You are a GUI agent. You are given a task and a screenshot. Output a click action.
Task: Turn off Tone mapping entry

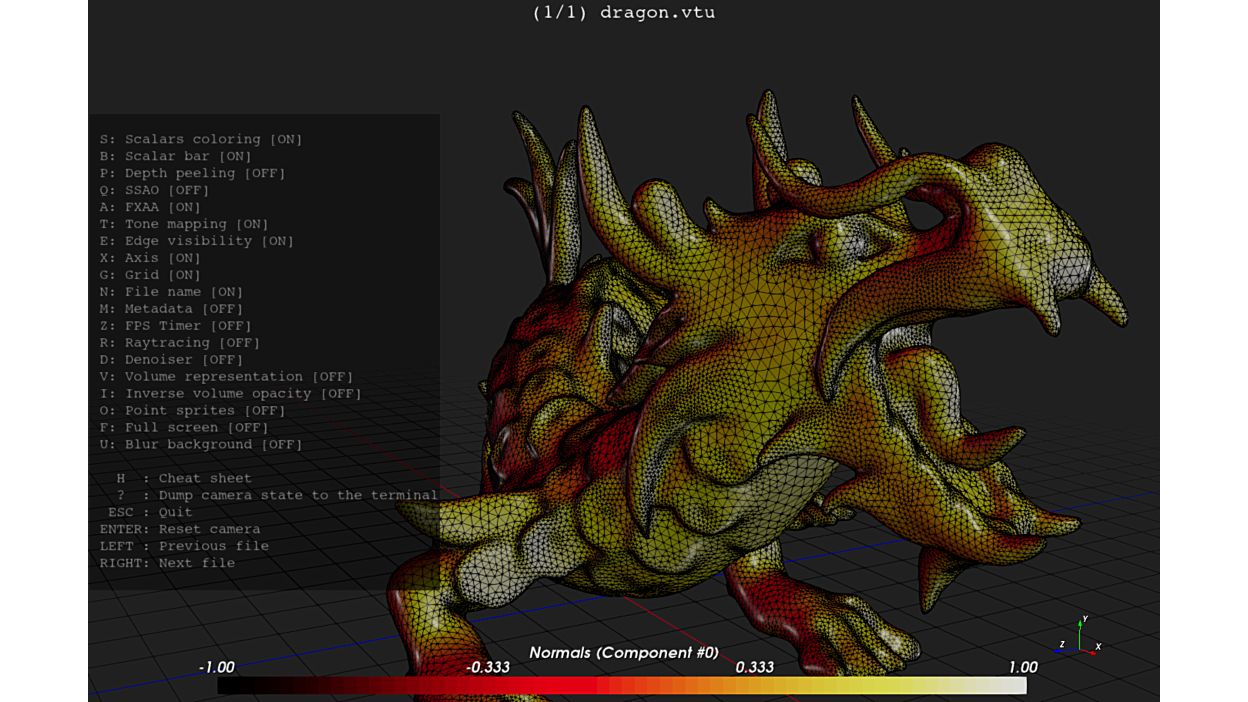[184, 224]
